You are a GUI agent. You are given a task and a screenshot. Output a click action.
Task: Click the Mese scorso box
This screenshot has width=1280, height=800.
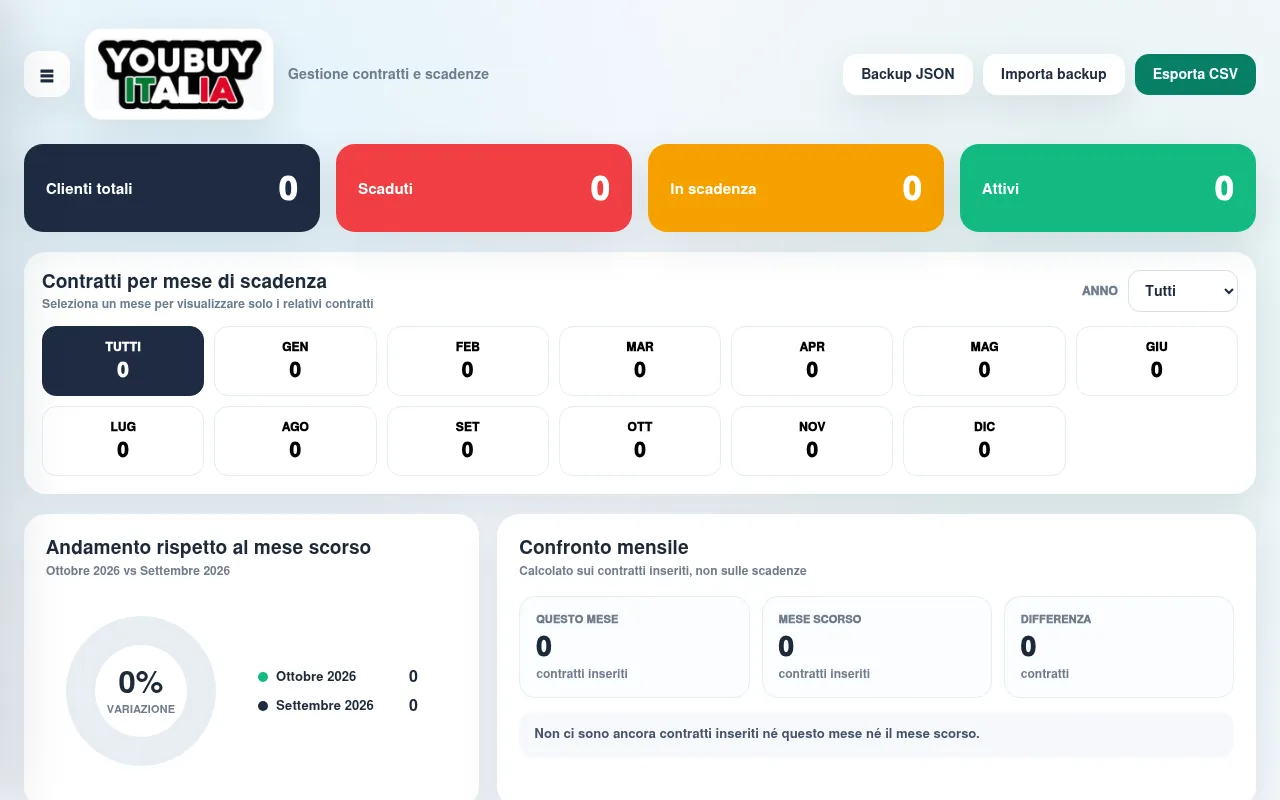(x=877, y=647)
